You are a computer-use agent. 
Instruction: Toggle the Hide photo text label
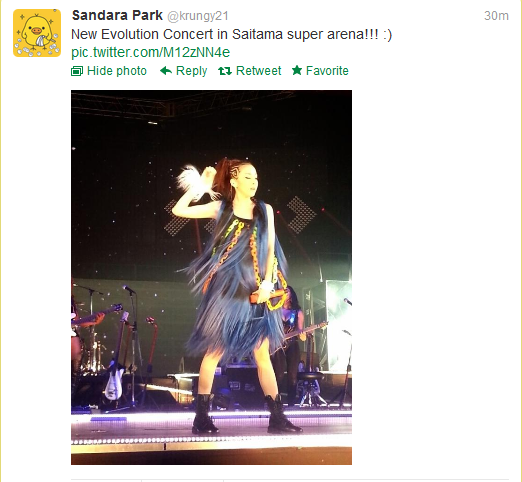click(117, 71)
